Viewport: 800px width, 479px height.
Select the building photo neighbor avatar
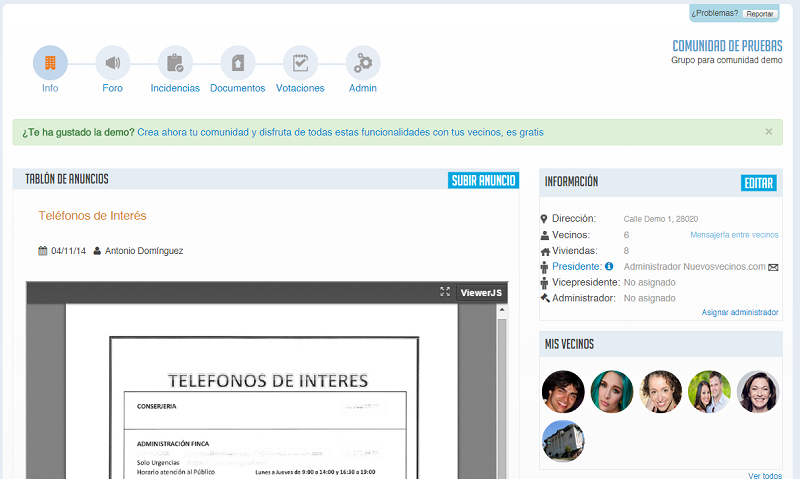563,441
